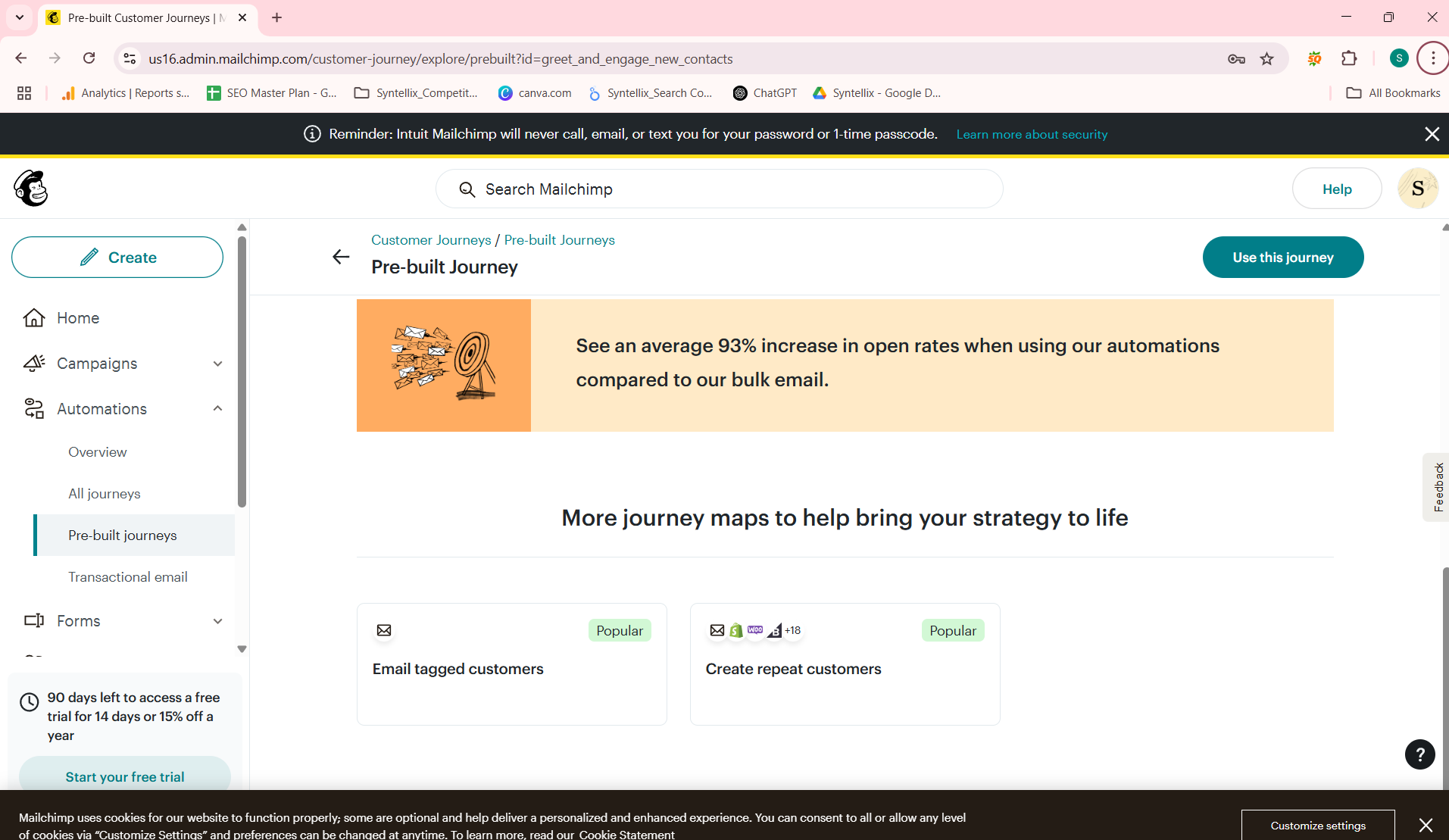Open the password manager key icon
This screenshot has height=840, width=1449.
[x=1236, y=58]
